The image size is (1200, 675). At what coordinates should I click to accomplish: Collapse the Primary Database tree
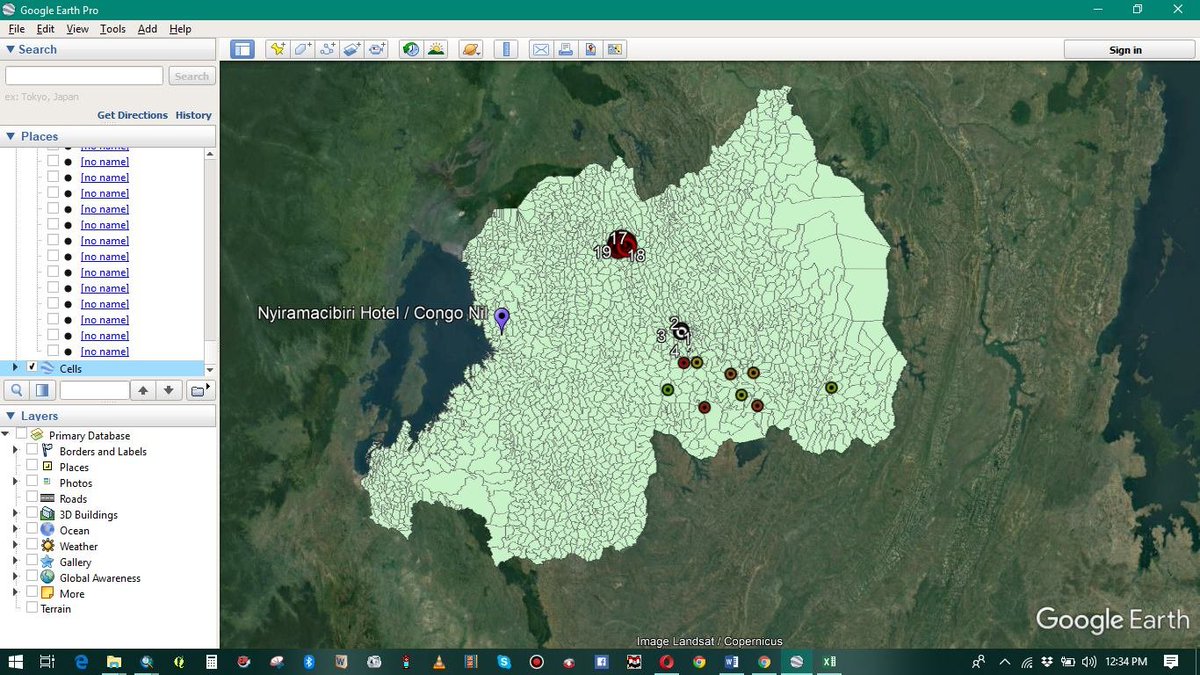tap(6, 435)
